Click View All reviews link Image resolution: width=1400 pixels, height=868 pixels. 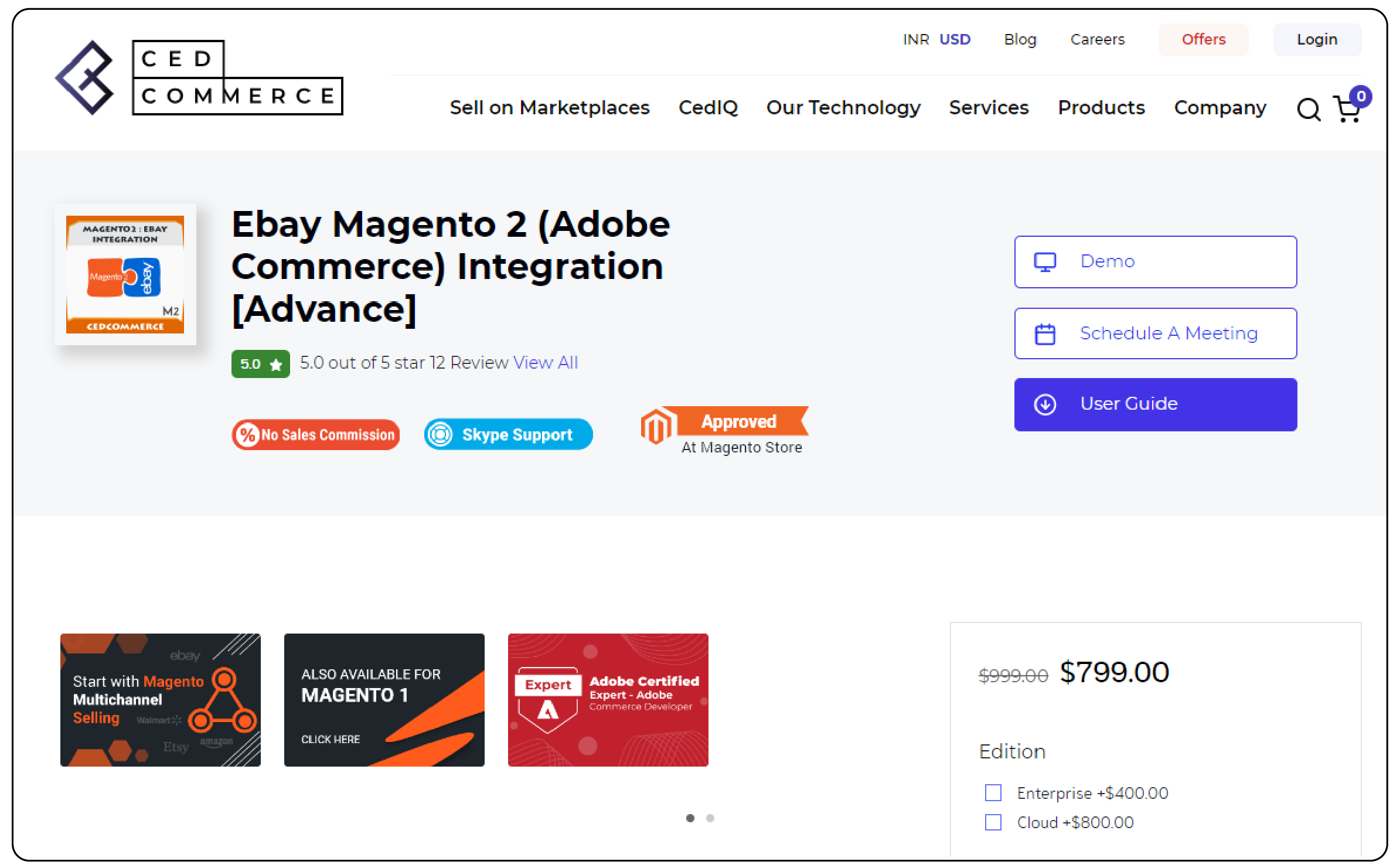546,363
